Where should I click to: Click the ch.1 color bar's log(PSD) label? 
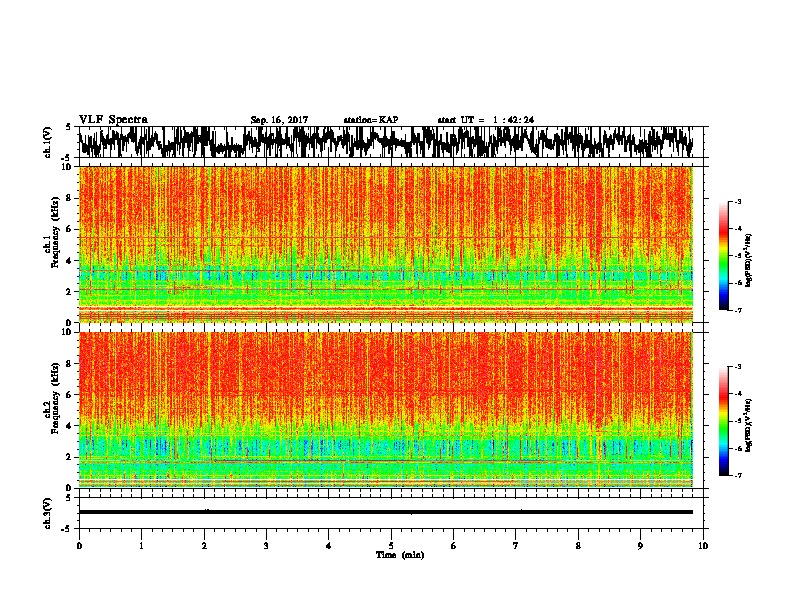coord(749,260)
